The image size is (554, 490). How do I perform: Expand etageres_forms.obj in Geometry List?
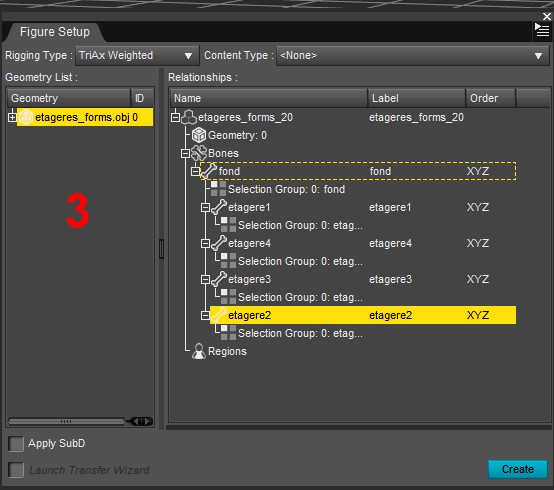coord(12,117)
